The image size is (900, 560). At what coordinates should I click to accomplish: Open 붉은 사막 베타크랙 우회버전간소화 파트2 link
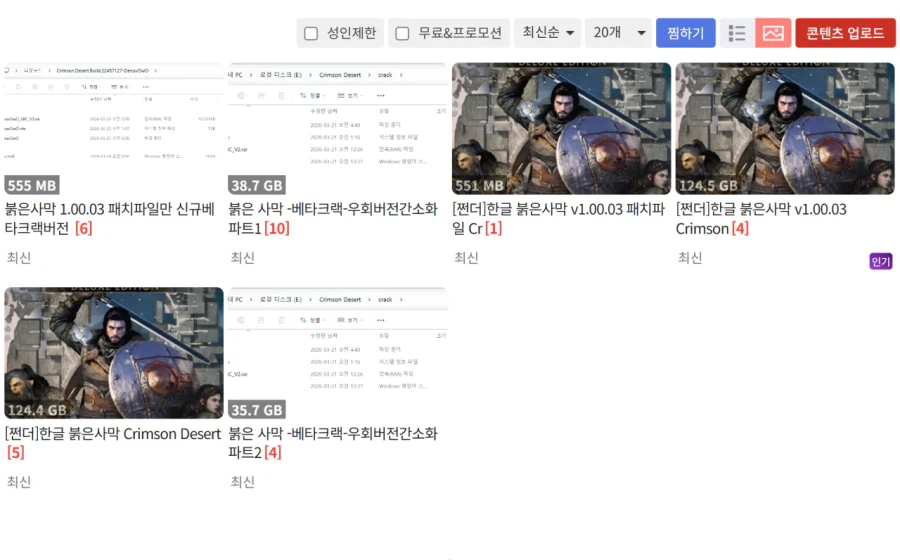pos(333,443)
